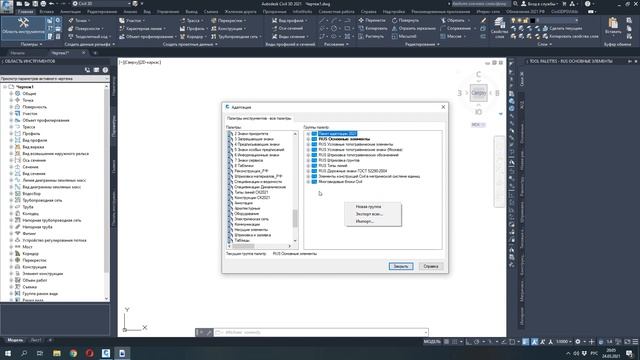Click the Вставить (Paste) ribbon button

click(x=613, y=26)
